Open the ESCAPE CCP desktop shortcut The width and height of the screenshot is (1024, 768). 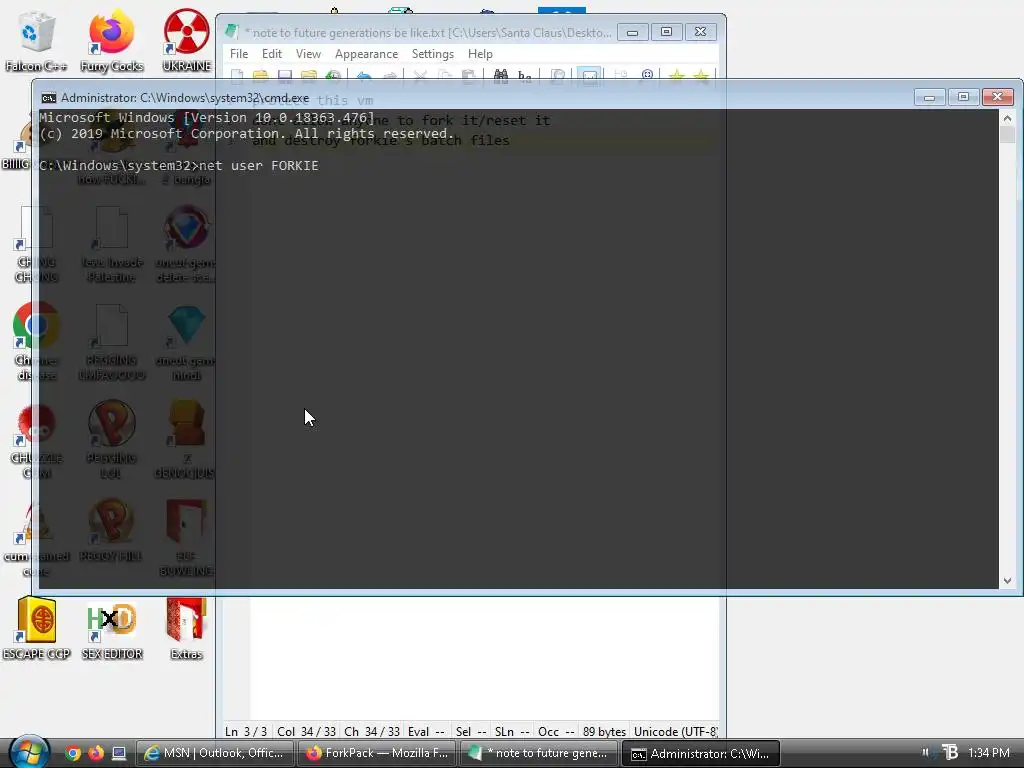point(37,628)
